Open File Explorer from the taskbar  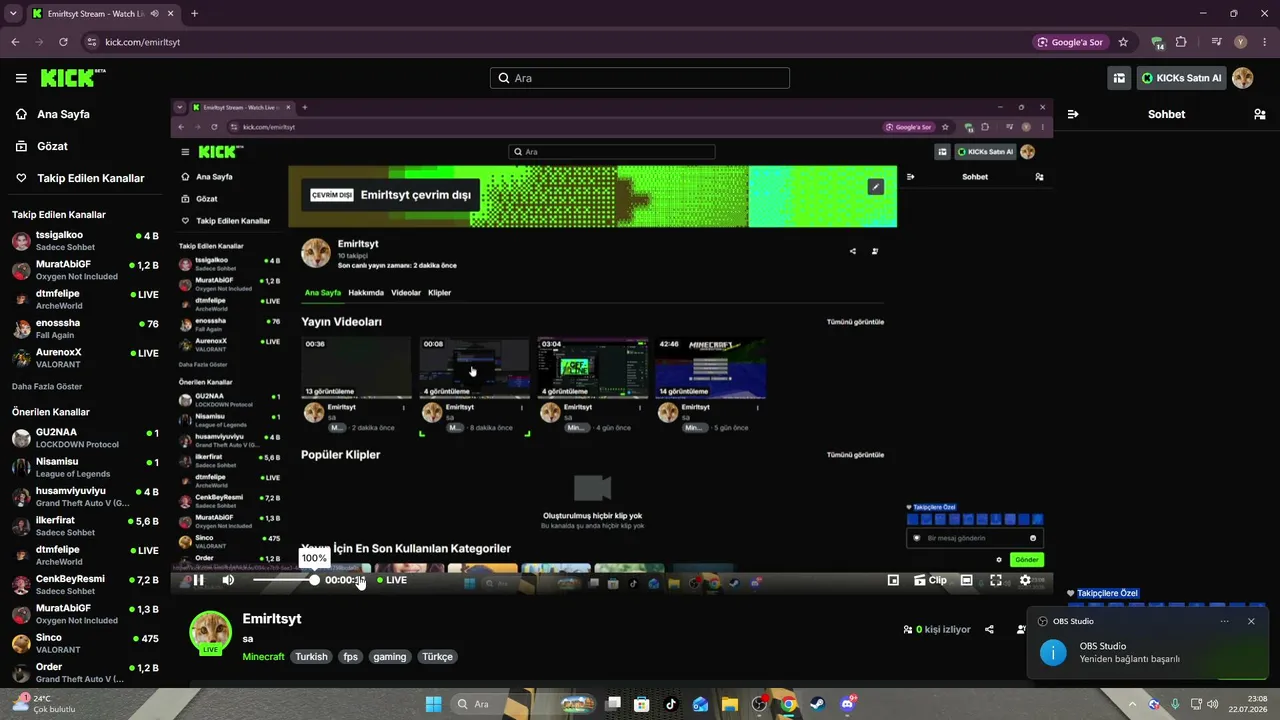point(730,704)
